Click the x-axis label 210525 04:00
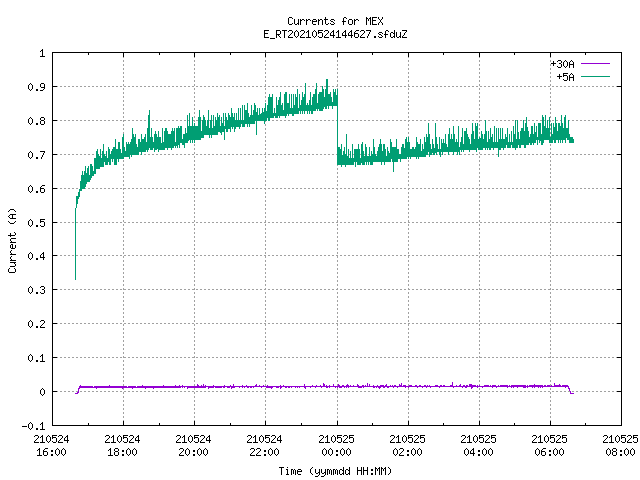This screenshot has height=480, width=640. 478,446
